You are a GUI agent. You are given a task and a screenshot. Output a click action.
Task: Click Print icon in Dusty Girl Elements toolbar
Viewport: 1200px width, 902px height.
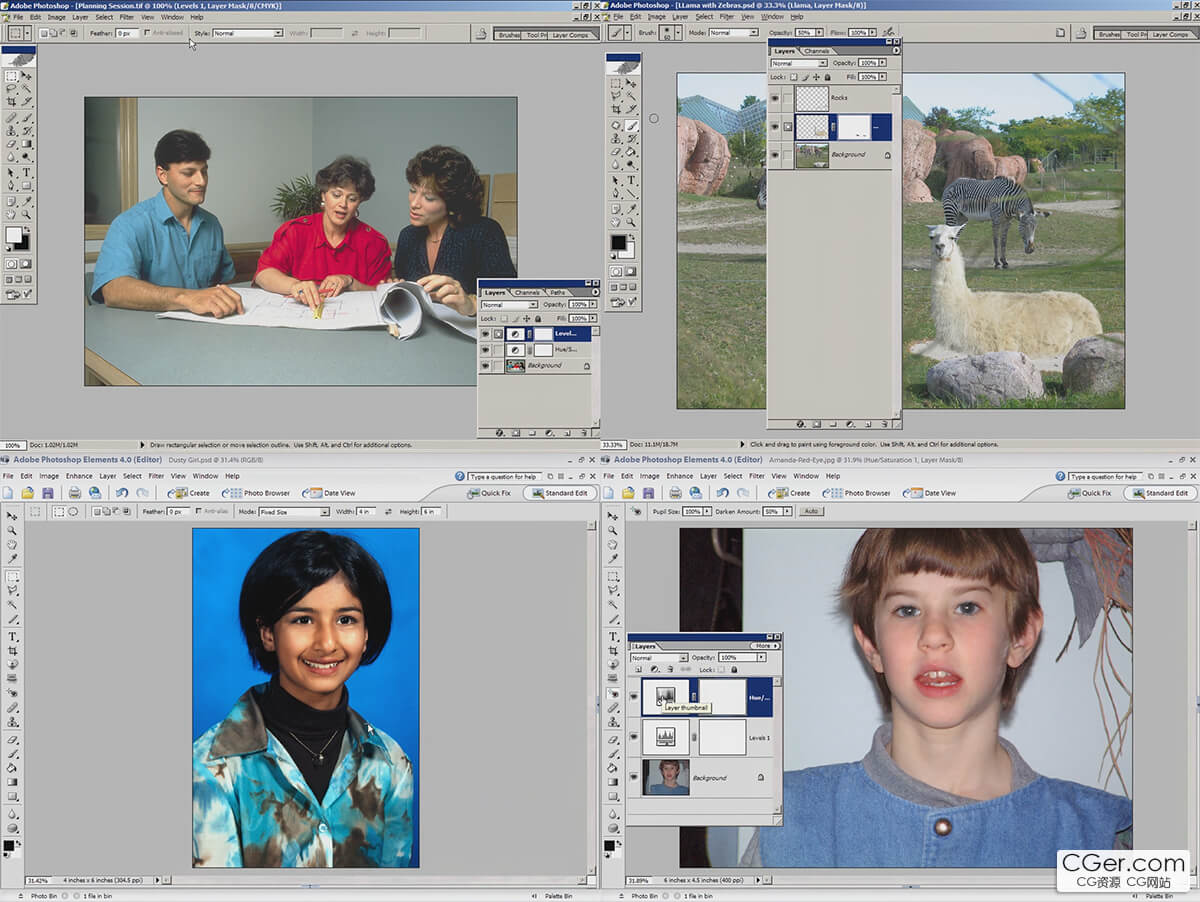click(x=75, y=493)
